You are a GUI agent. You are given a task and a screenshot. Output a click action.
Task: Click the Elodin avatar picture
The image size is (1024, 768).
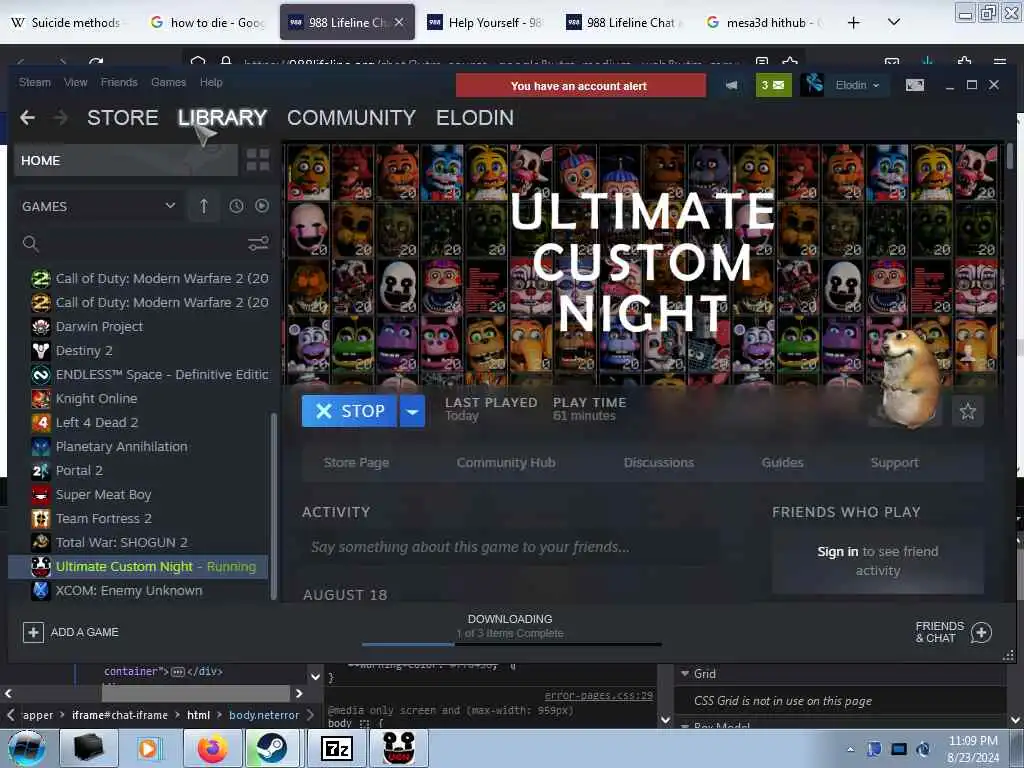click(812, 85)
